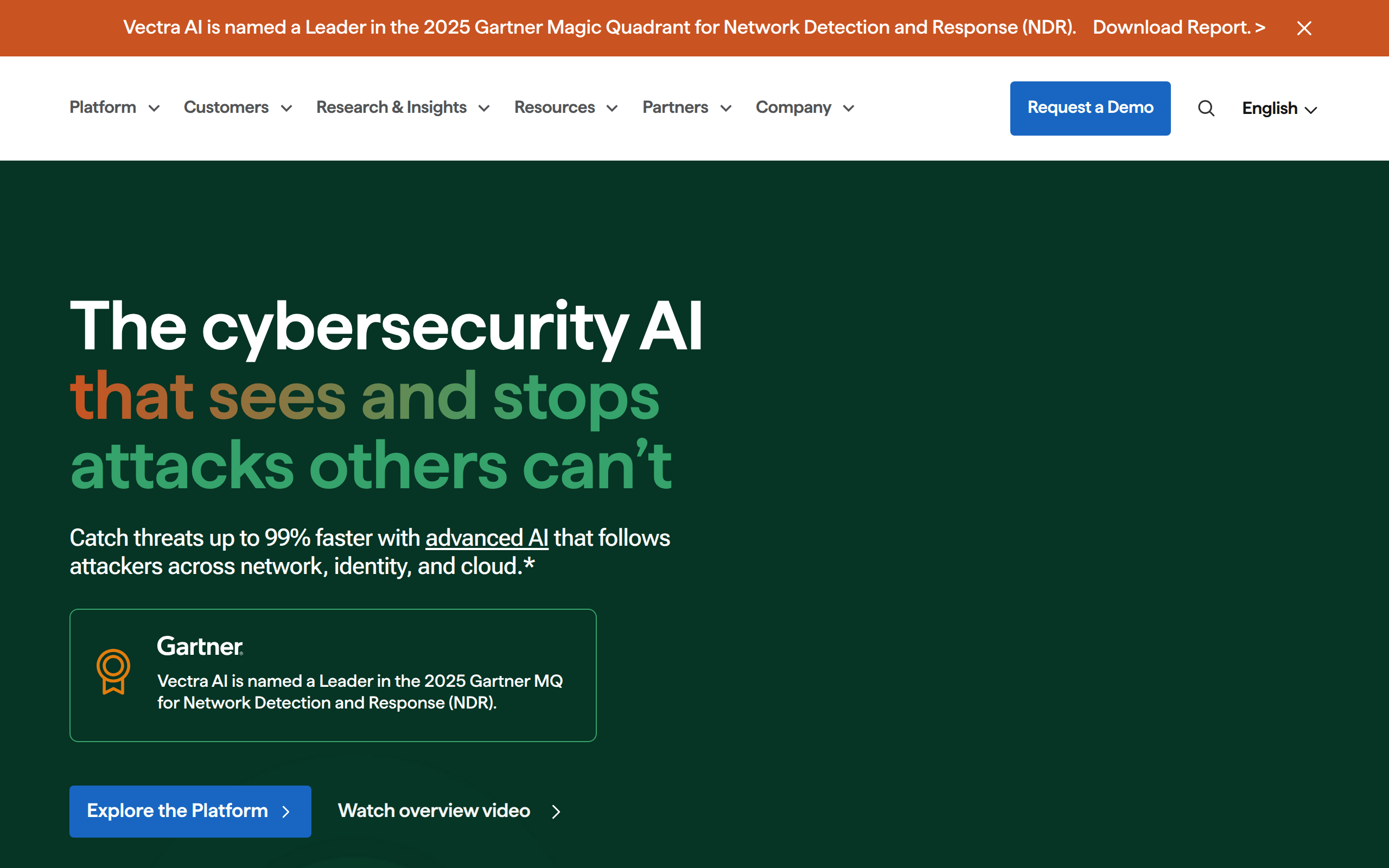The width and height of the screenshot is (1389, 868).
Task: Click chevron inside Explore the Platform button
Action: (286, 811)
